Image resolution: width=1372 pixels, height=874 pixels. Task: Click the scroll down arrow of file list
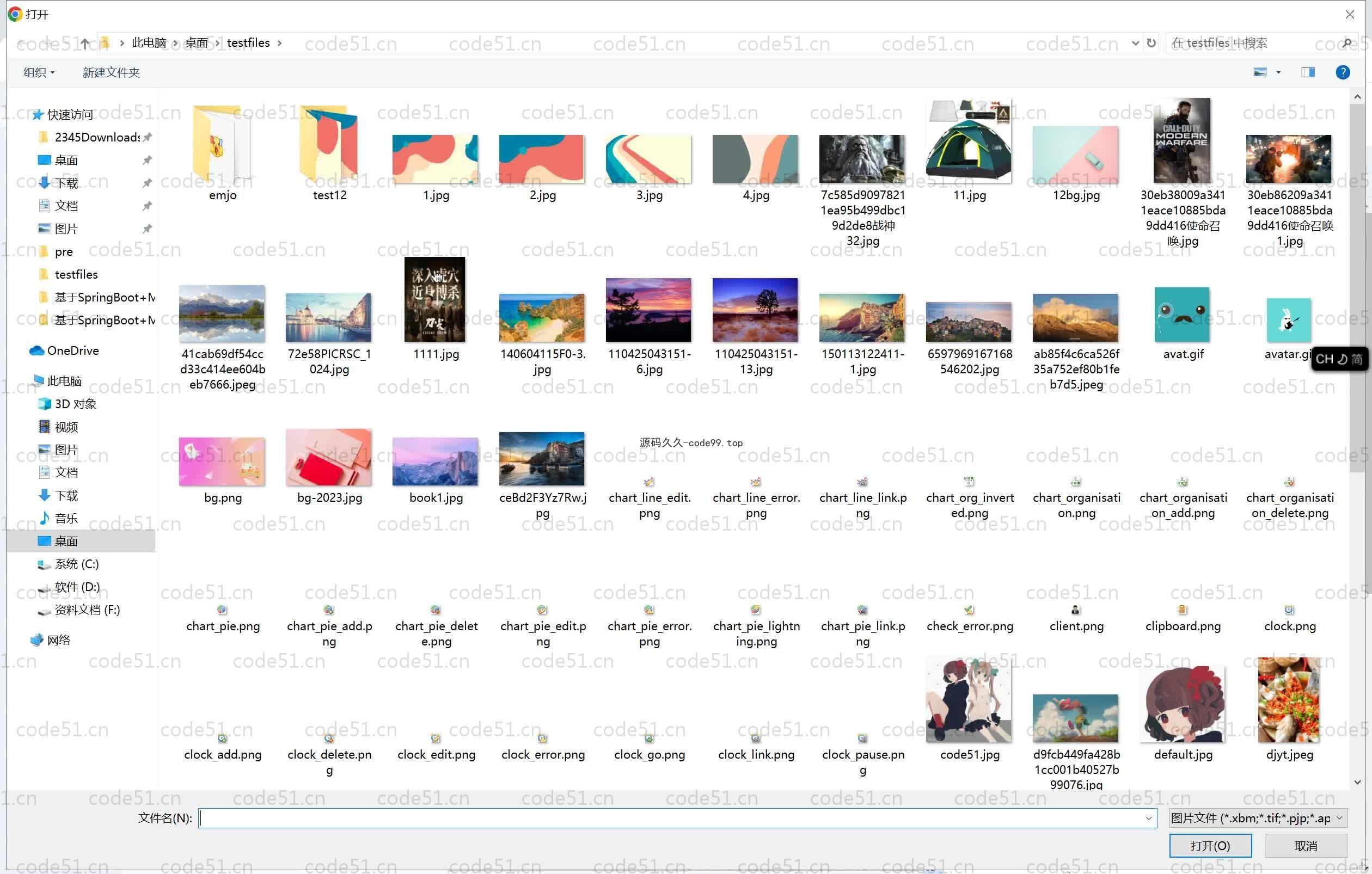pyautogui.click(x=1357, y=782)
